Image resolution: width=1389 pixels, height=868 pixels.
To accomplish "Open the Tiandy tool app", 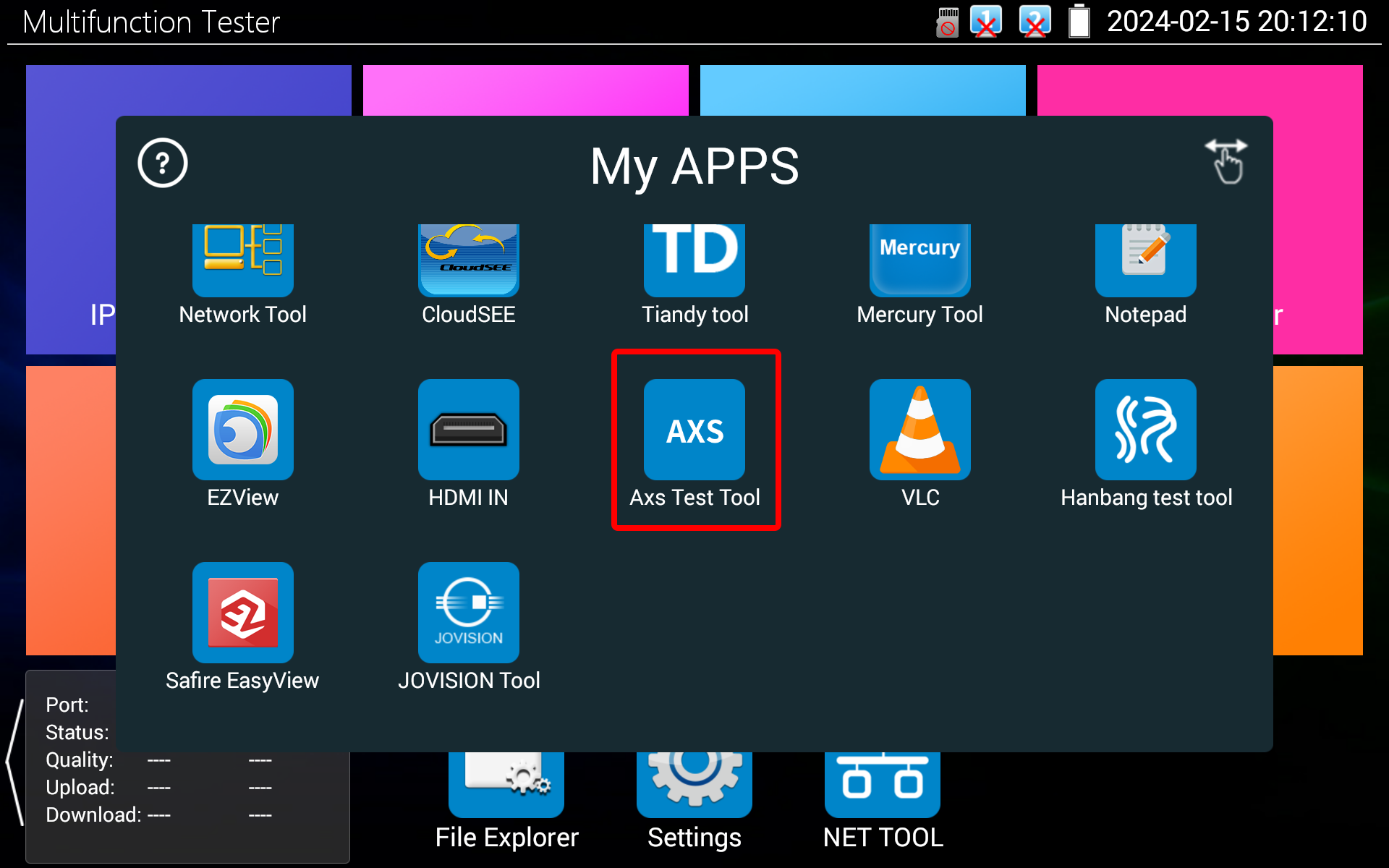I will click(x=694, y=262).
